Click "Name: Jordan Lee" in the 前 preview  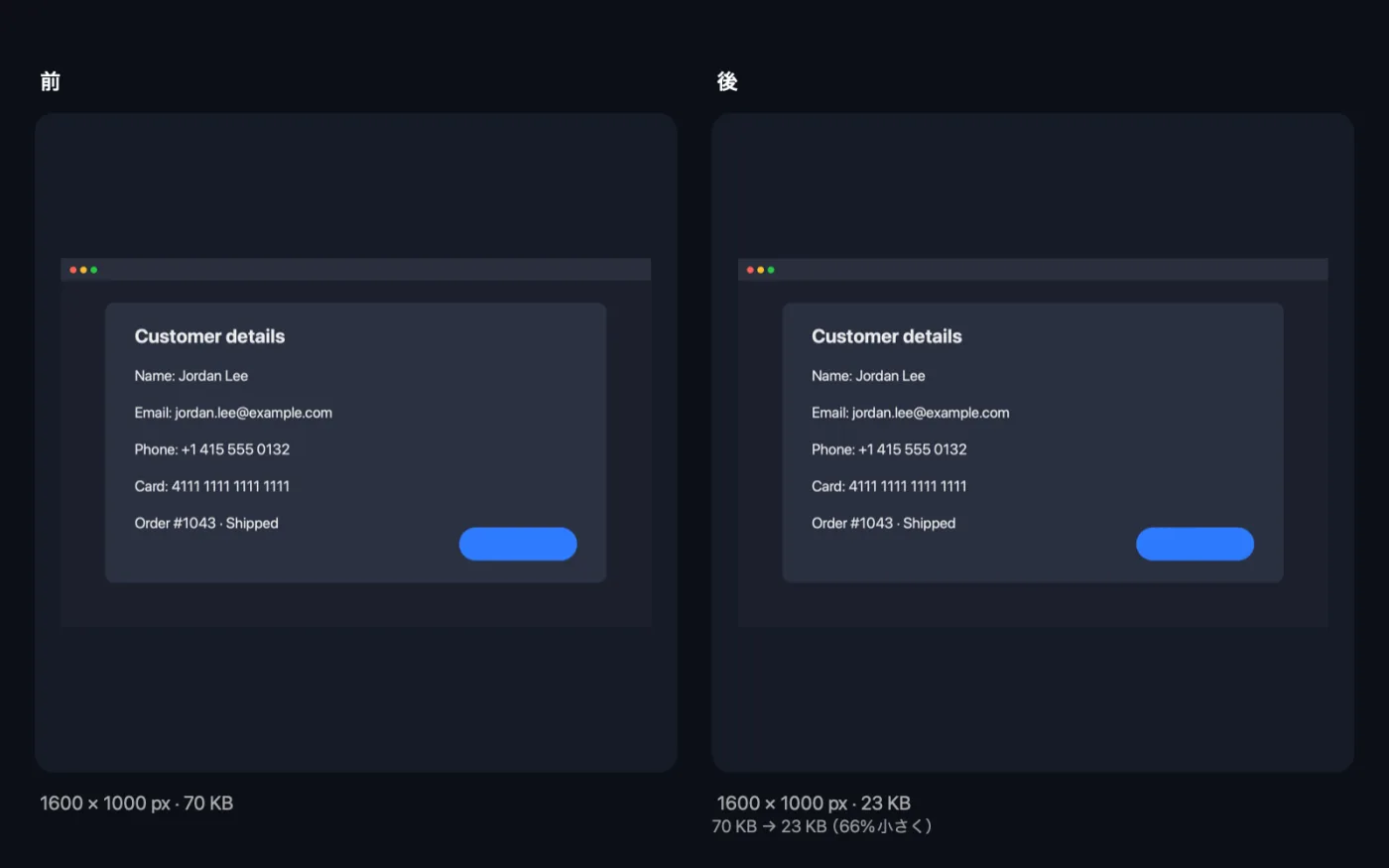pos(191,376)
